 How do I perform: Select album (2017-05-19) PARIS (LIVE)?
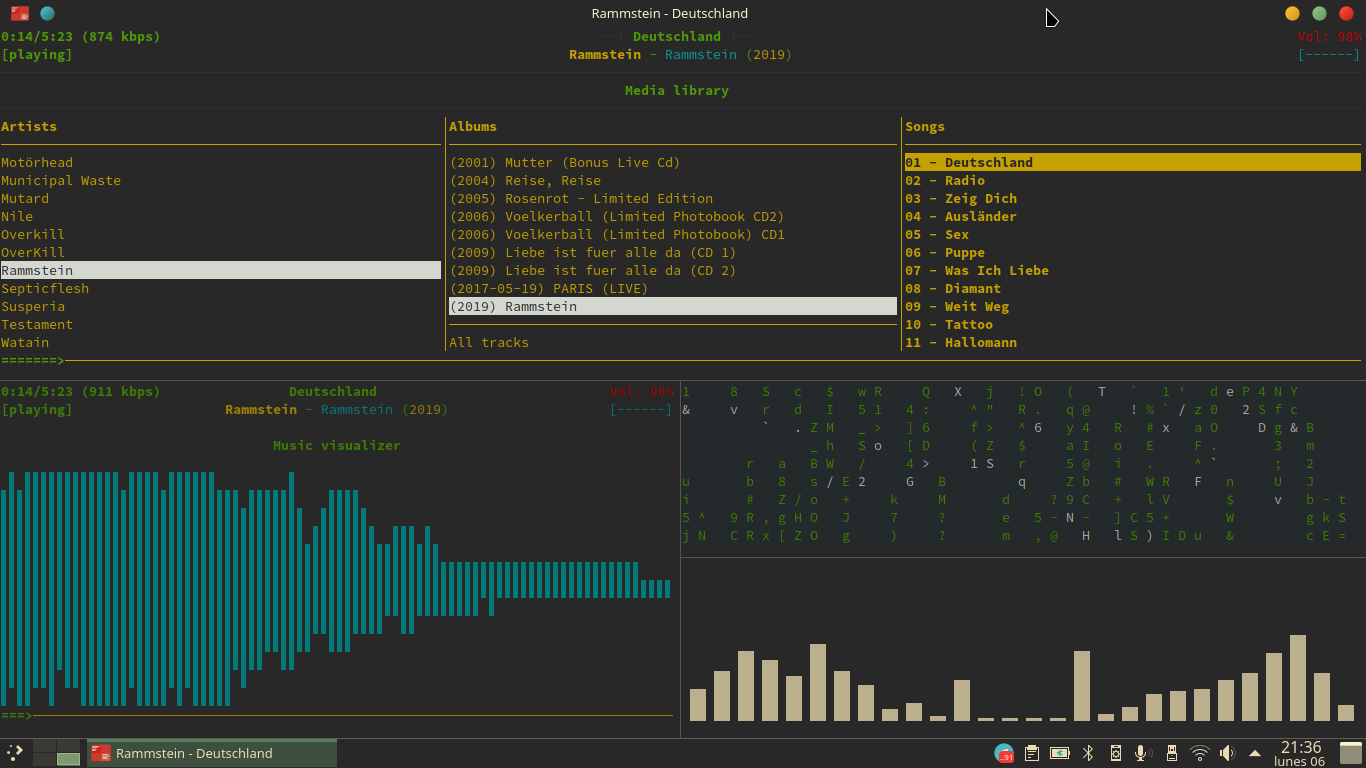pyautogui.click(x=549, y=289)
